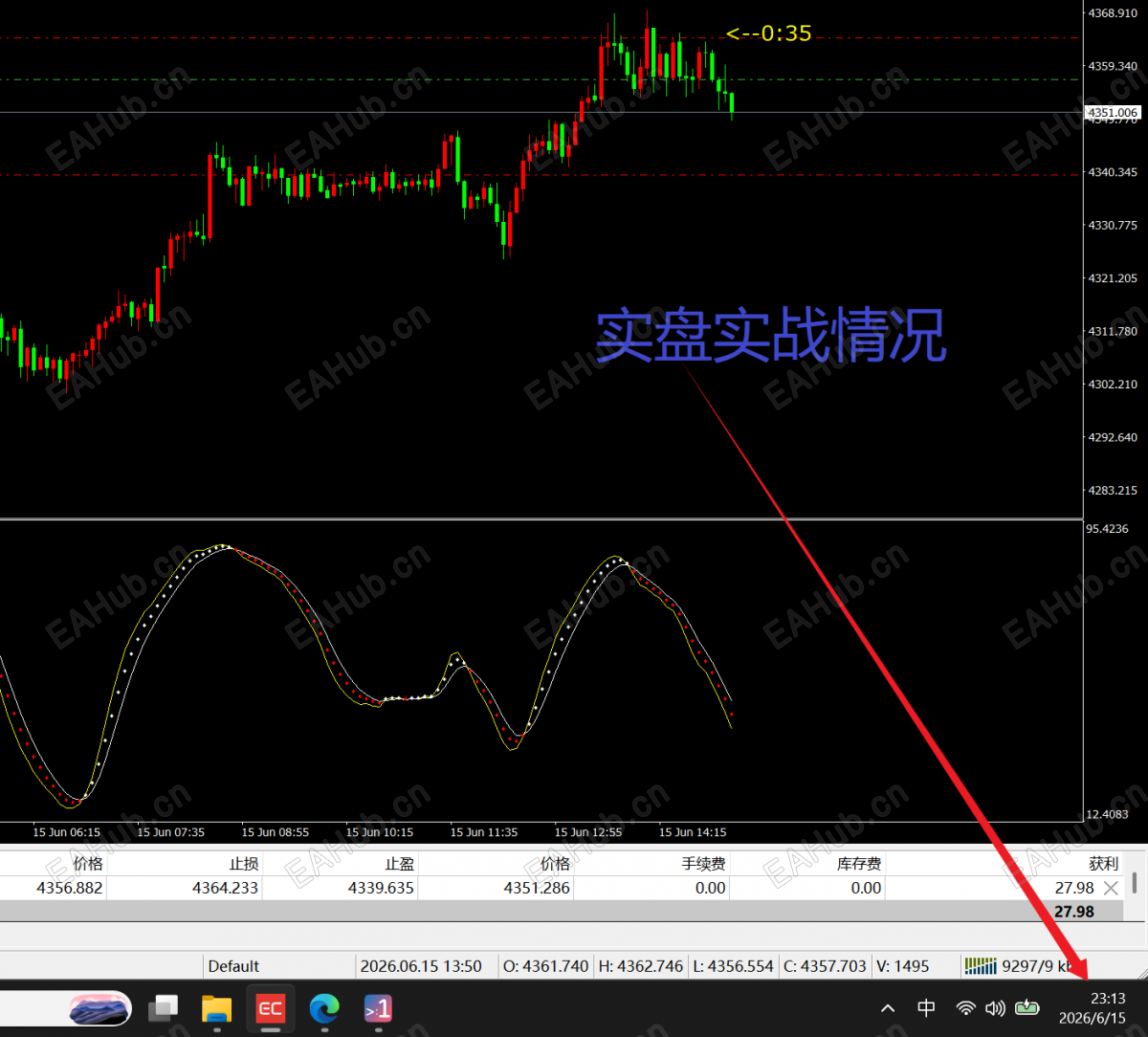Open the taskbar search box widget

[x=65, y=1007]
